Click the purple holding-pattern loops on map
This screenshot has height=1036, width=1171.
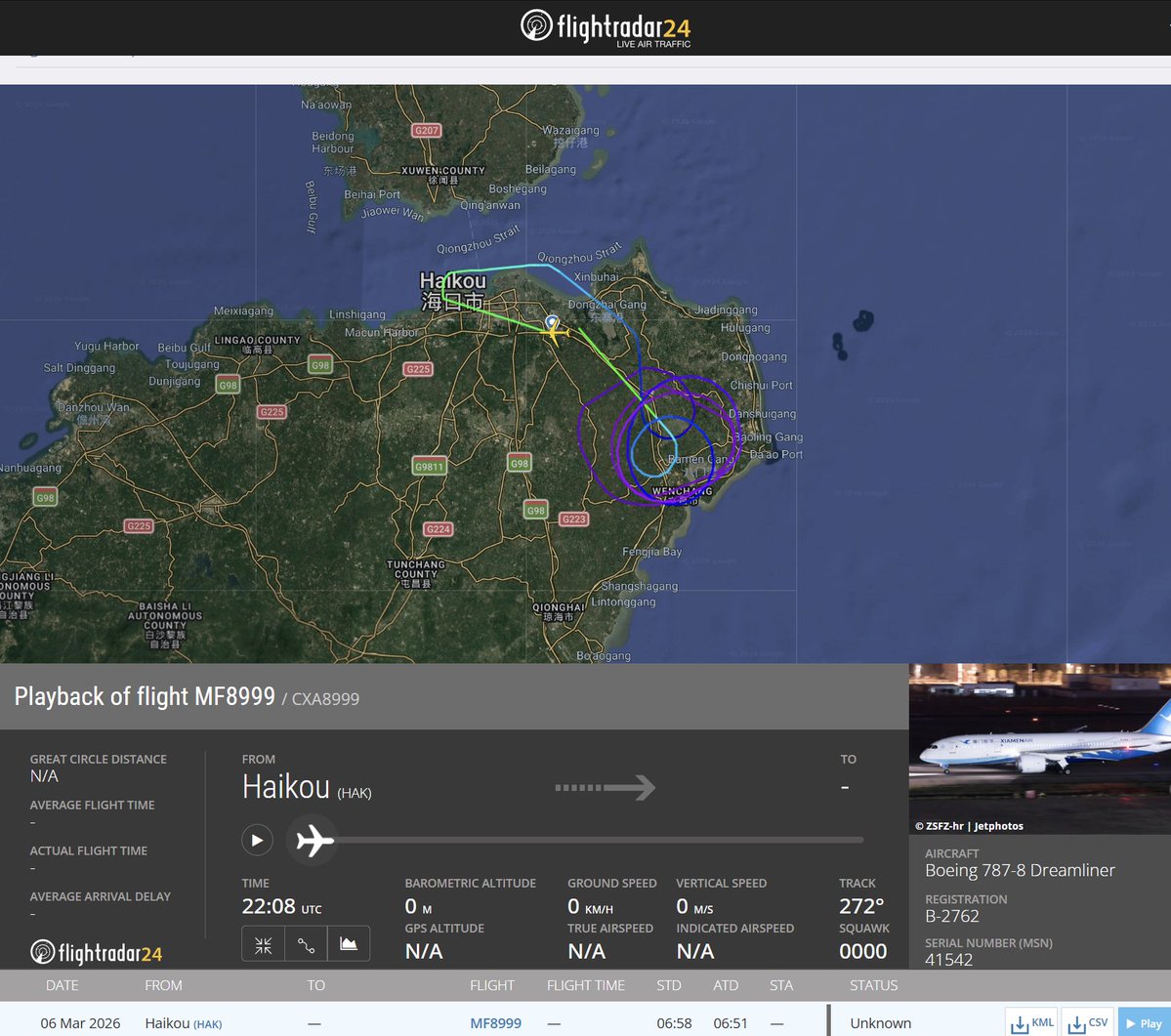click(x=659, y=436)
